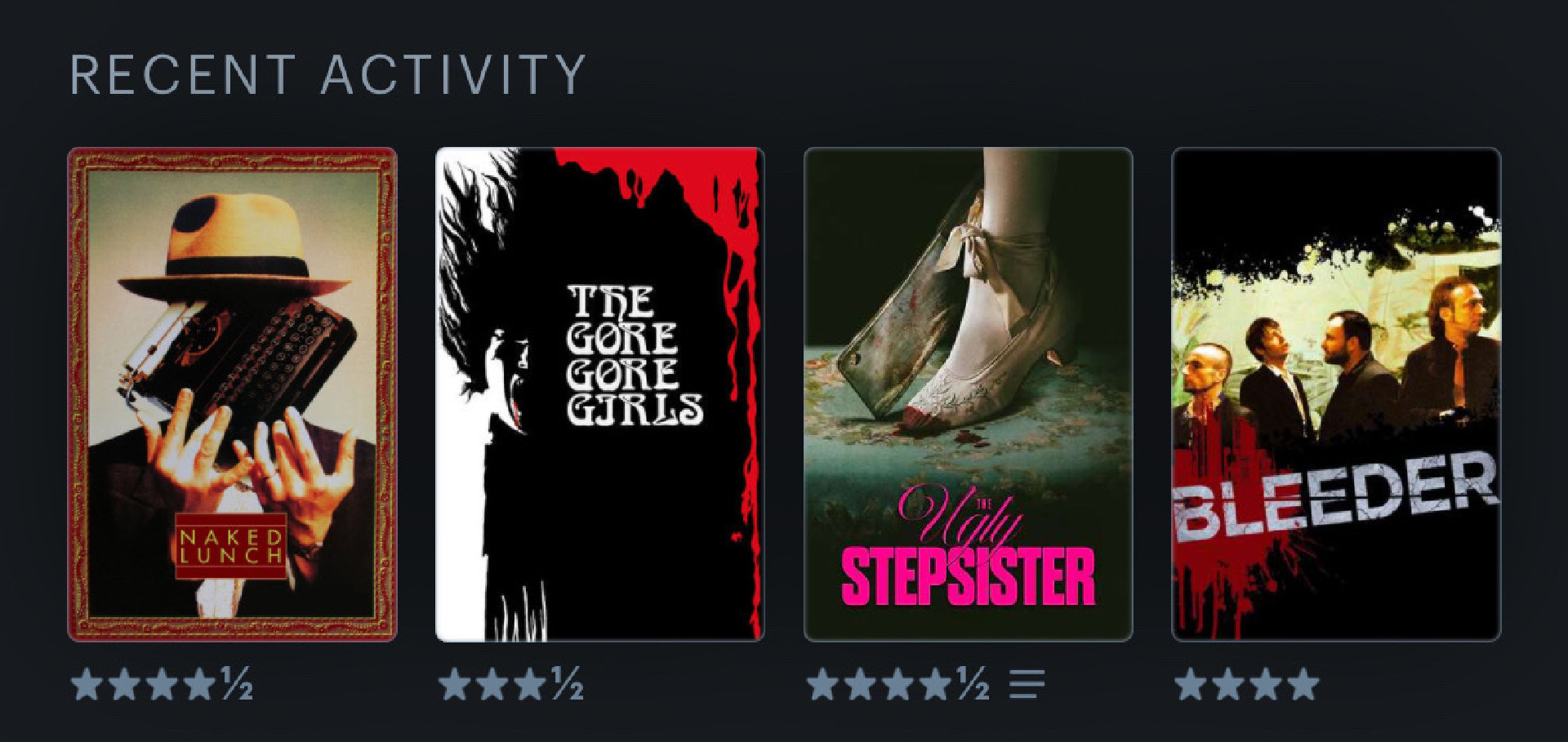Open the Bleeder film poster

[x=1336, y=394]
